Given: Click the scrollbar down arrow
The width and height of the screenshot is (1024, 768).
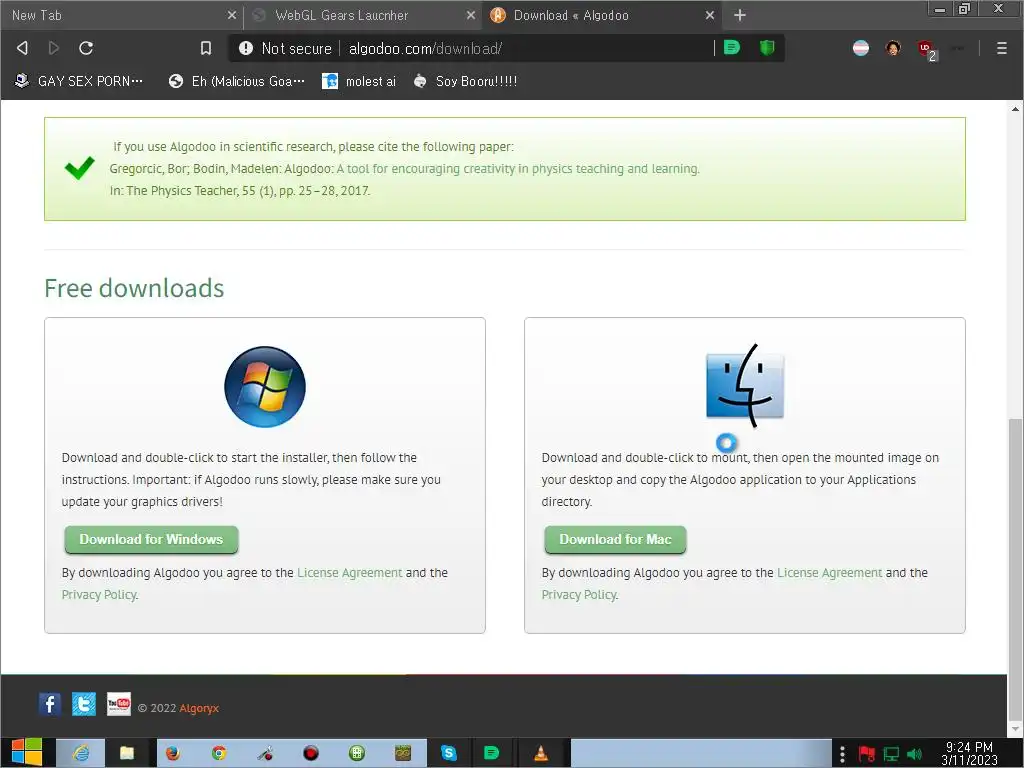Looking at the screenshot, I should (1015, 729).
